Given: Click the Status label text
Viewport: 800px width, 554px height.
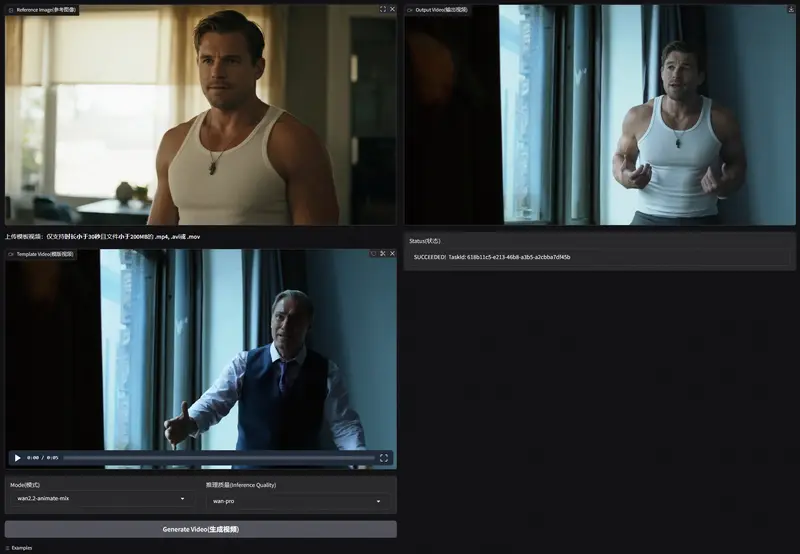Looking at the screenshot, I should pos(424,241).
